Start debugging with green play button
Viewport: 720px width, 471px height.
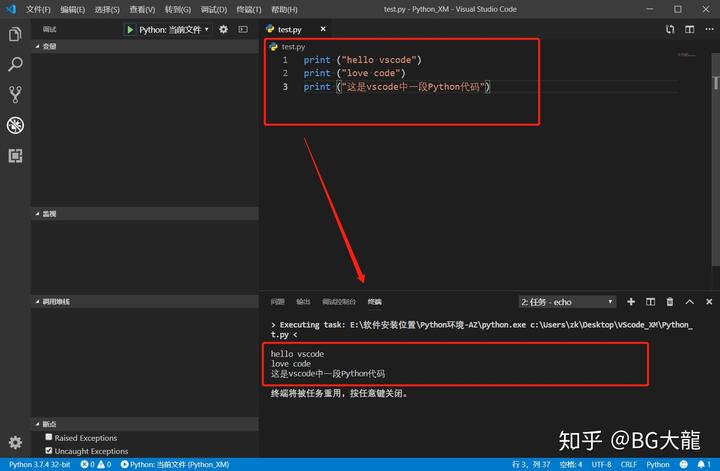click(130, 30)
